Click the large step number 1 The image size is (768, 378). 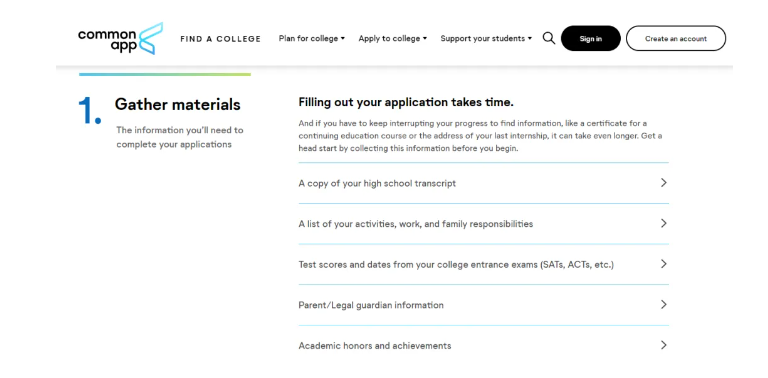[x=90, y=110]
